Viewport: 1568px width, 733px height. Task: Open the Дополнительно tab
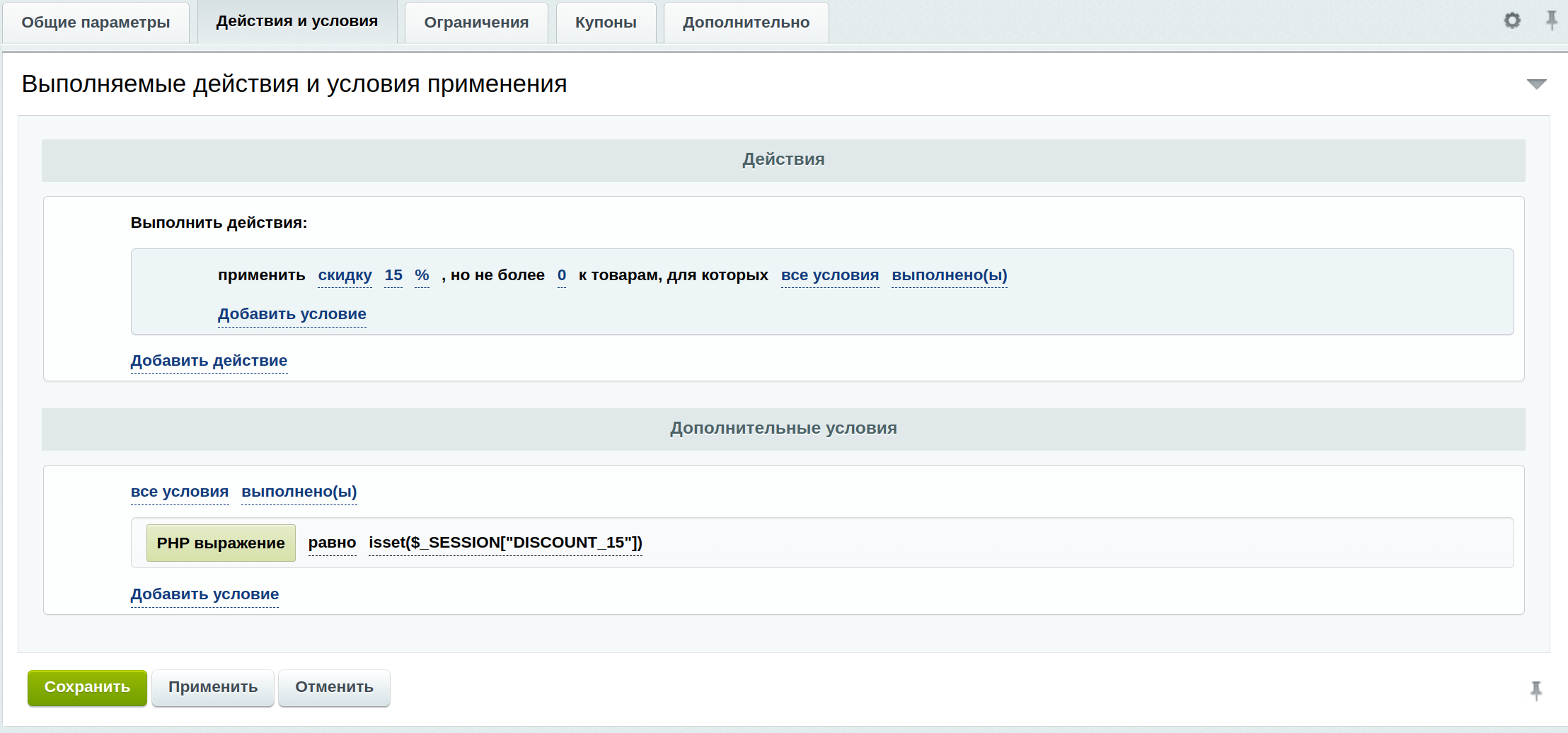[746, 23]
